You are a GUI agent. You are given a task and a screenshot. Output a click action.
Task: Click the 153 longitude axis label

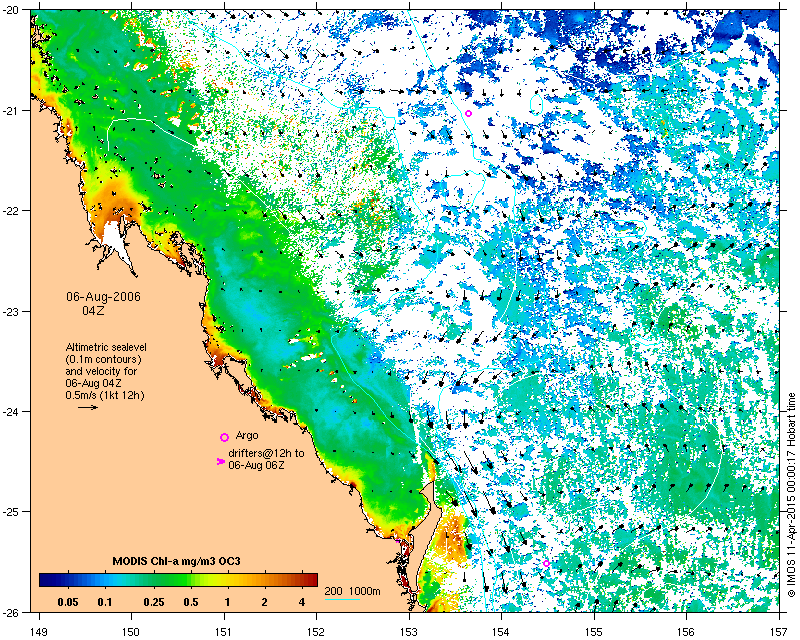pyautogui.click(x=409, y=632)
